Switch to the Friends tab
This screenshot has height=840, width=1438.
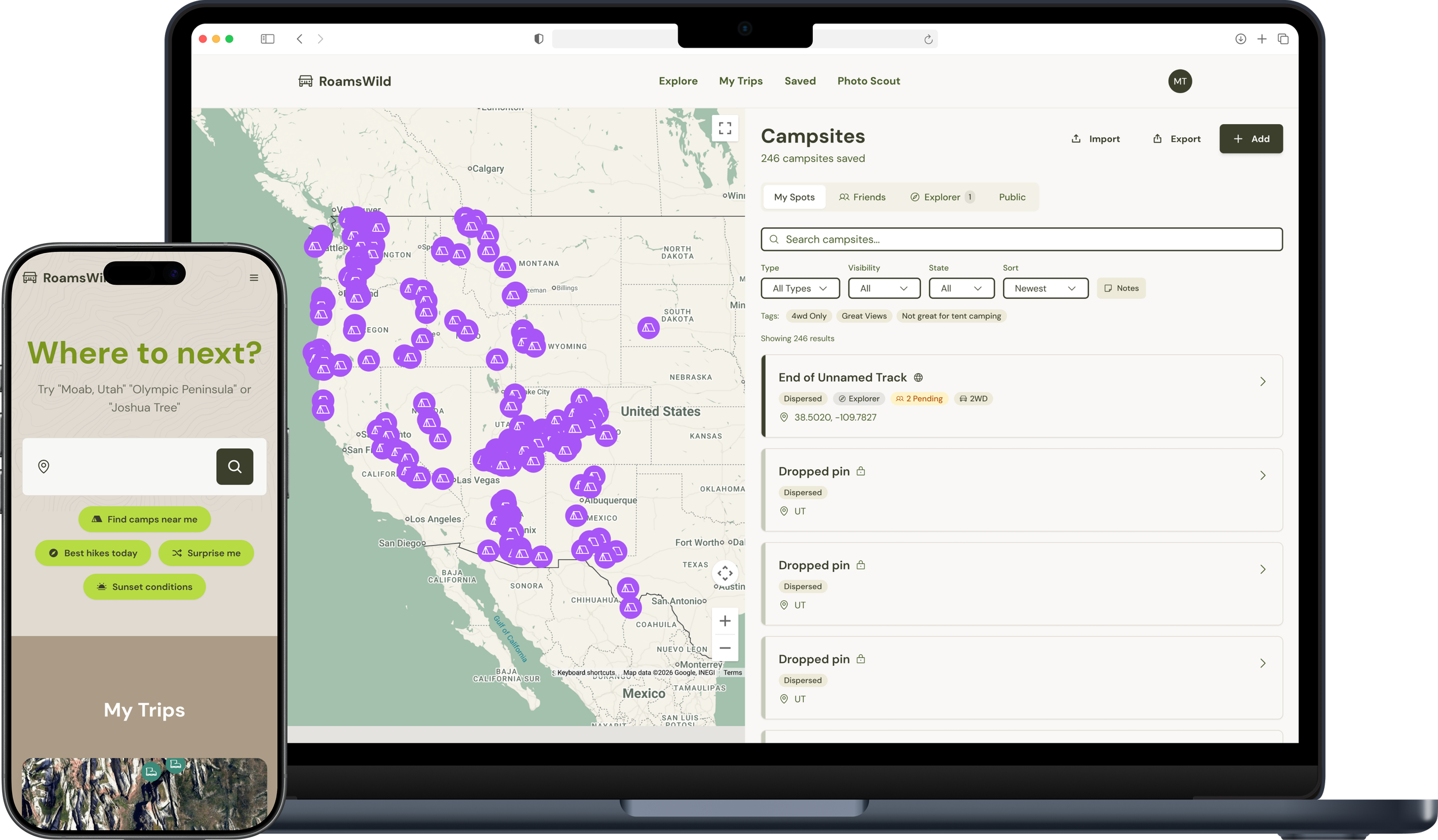[x=862, y=197]
